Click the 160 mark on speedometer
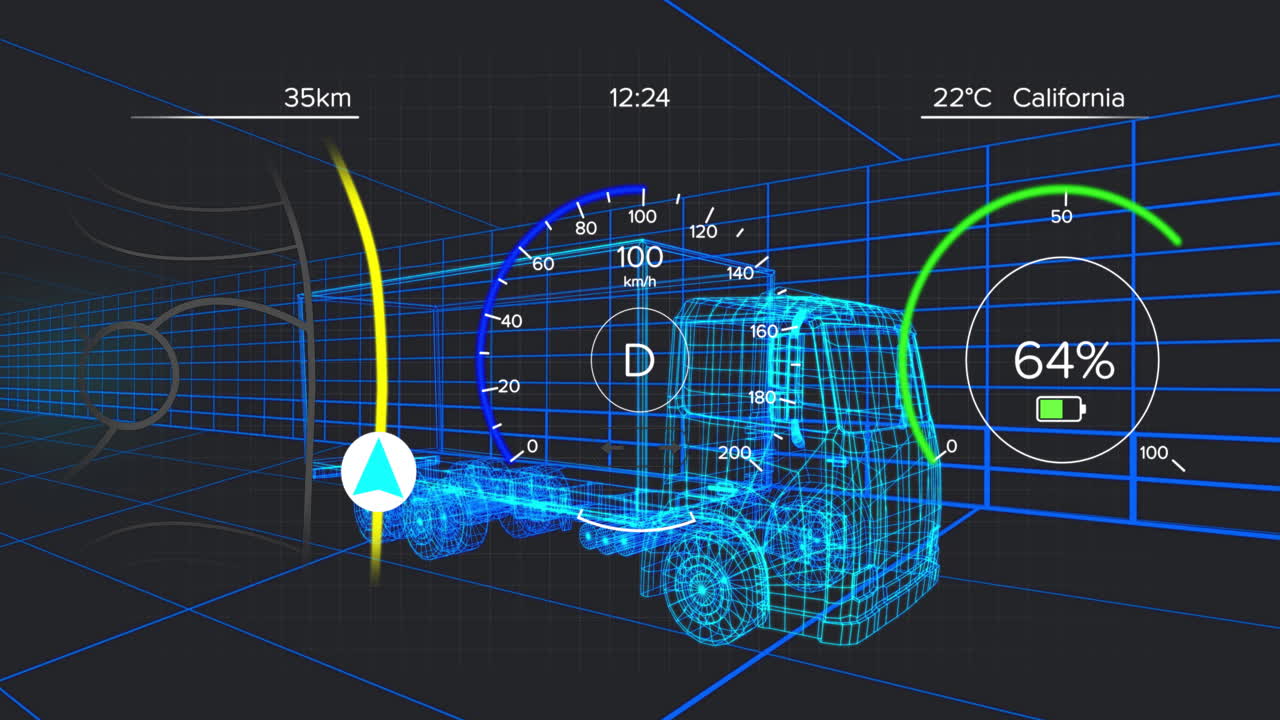This screenshot has width=1280, height=720. 763,331
